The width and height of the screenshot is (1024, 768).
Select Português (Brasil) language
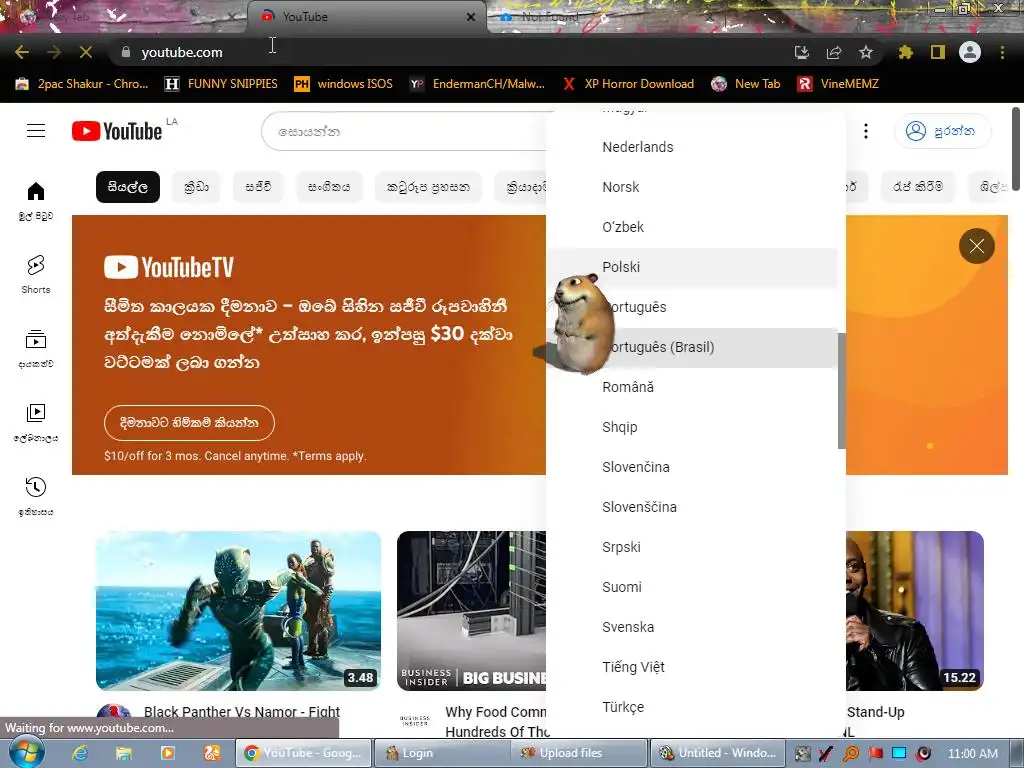click(x=692, y=347)
